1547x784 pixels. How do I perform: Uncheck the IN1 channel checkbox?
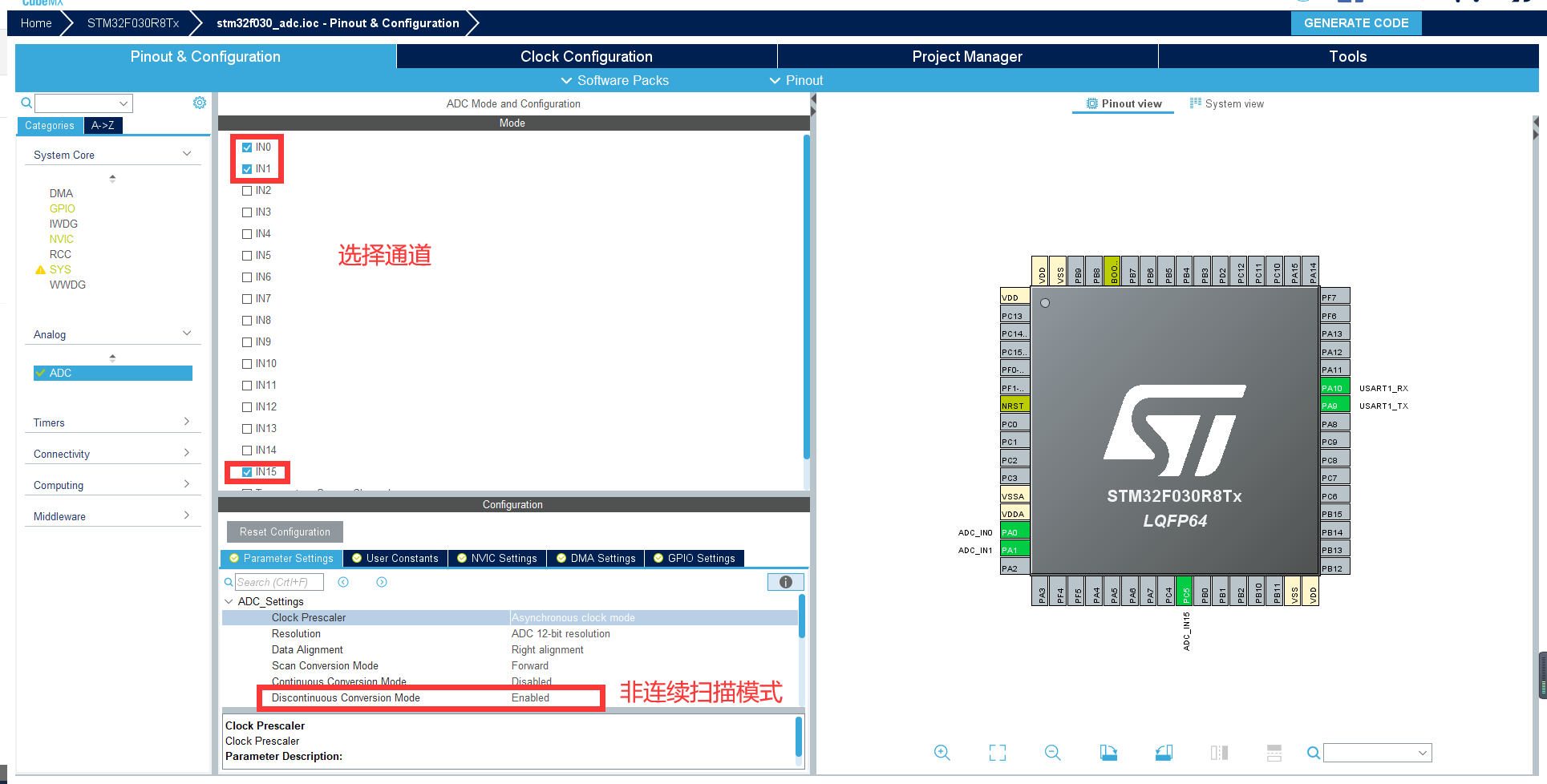click(247, 169)
